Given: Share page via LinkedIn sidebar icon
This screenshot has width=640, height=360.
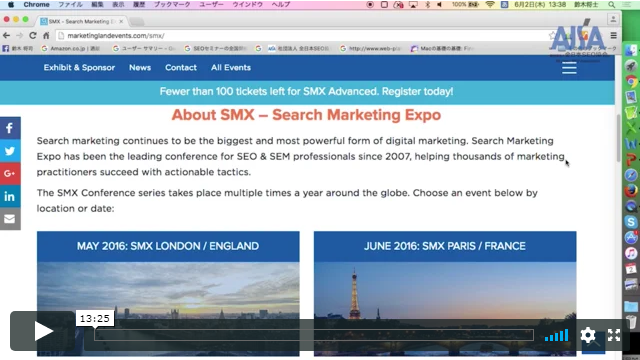Looking at the screenshot, I should click(x=10, y=196).
